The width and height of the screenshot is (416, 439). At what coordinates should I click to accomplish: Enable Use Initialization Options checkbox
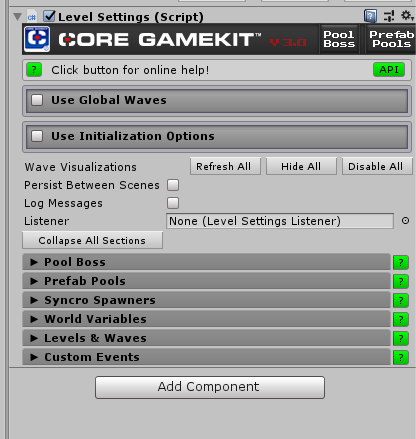[x=37, y=136]
